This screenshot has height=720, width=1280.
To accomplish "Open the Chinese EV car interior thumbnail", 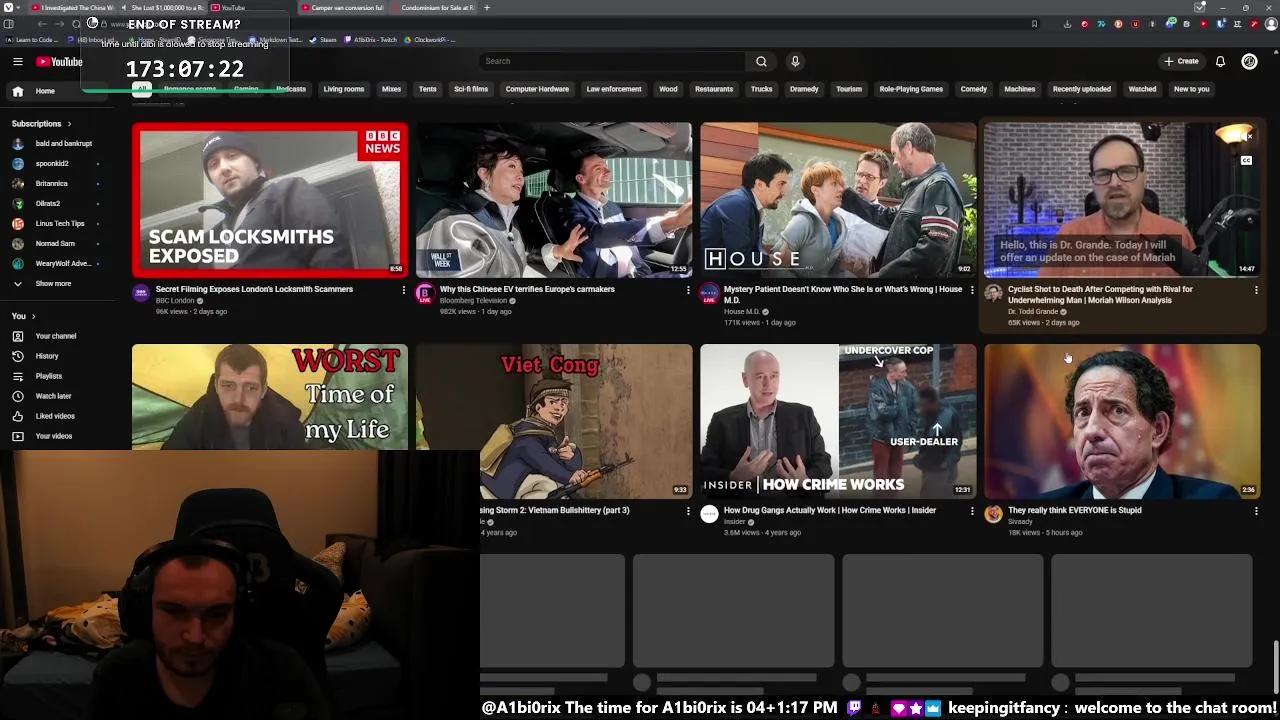I will point(554,200).
